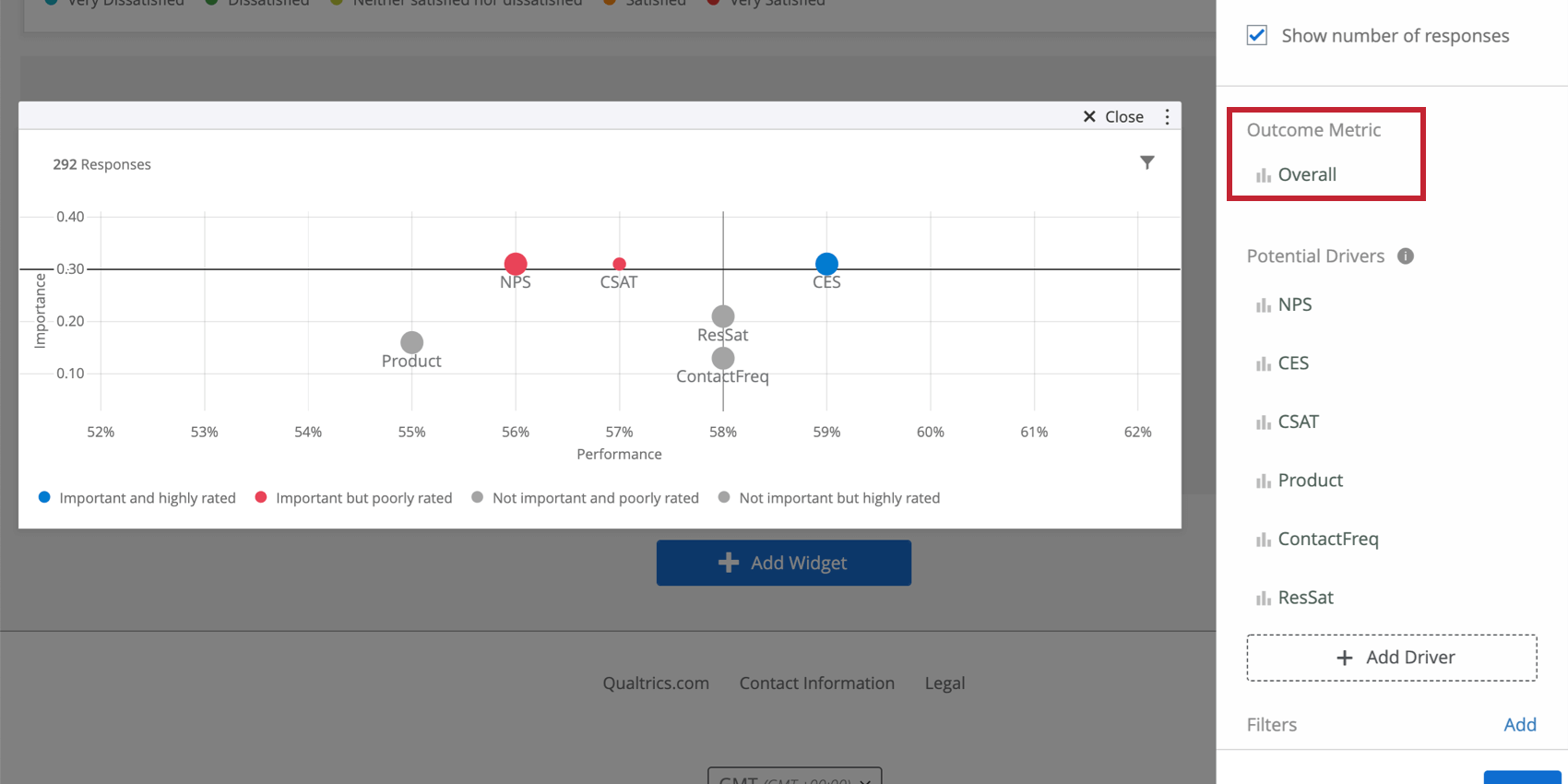Toggle Not important but highly rated legend
Viewport: 1568px width, 784px height.
[829, 498]
